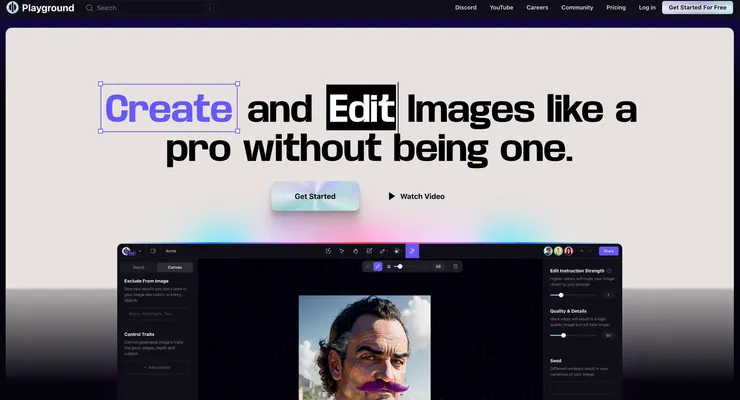
Task: Click the panel toggle icon left of Acme
Action: click(153, 251)
